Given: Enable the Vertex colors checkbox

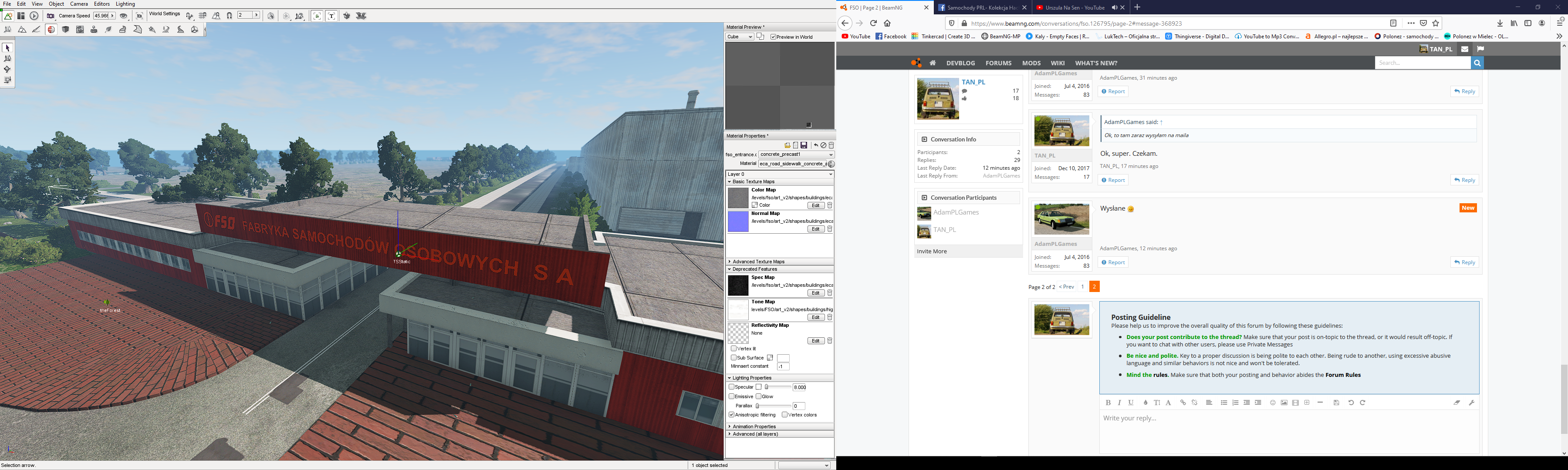Looking at the screenshot, I should pos(784,415).
